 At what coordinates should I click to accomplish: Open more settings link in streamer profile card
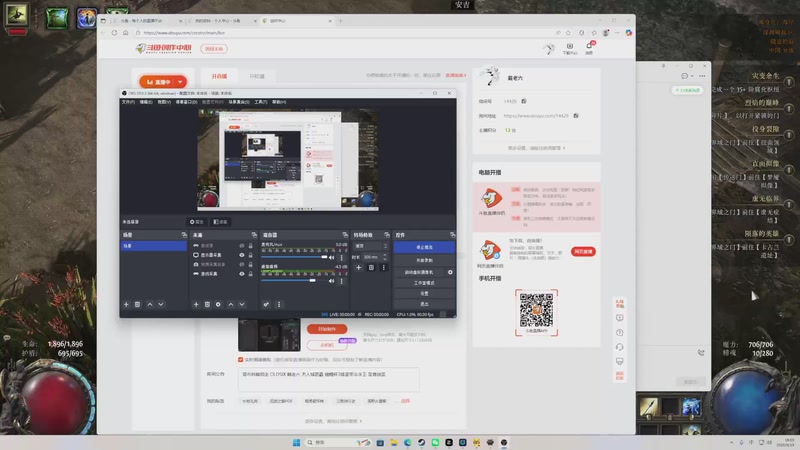tap(536, 148)
